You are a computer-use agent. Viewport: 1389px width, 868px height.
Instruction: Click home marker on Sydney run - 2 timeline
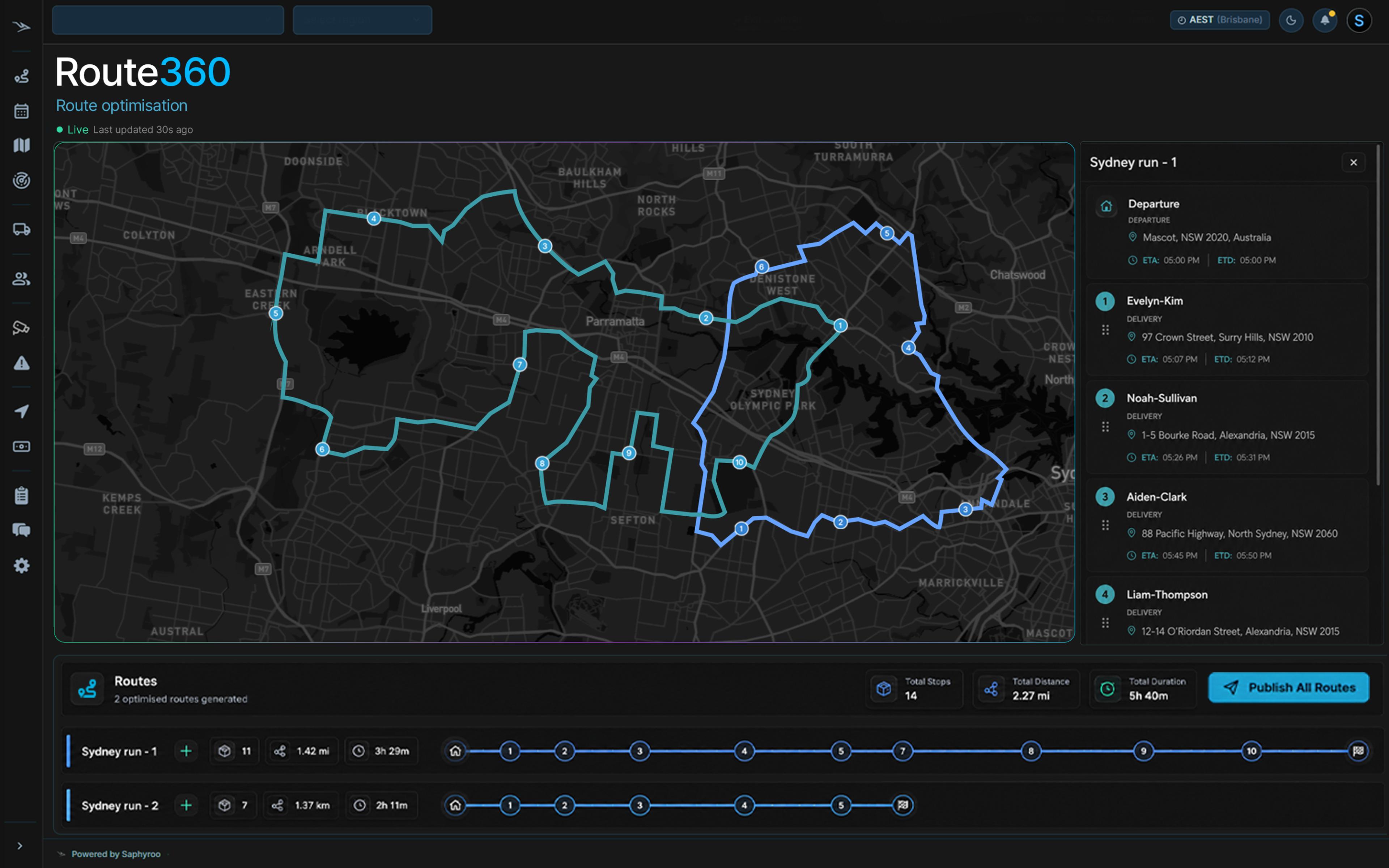(455, 805)
